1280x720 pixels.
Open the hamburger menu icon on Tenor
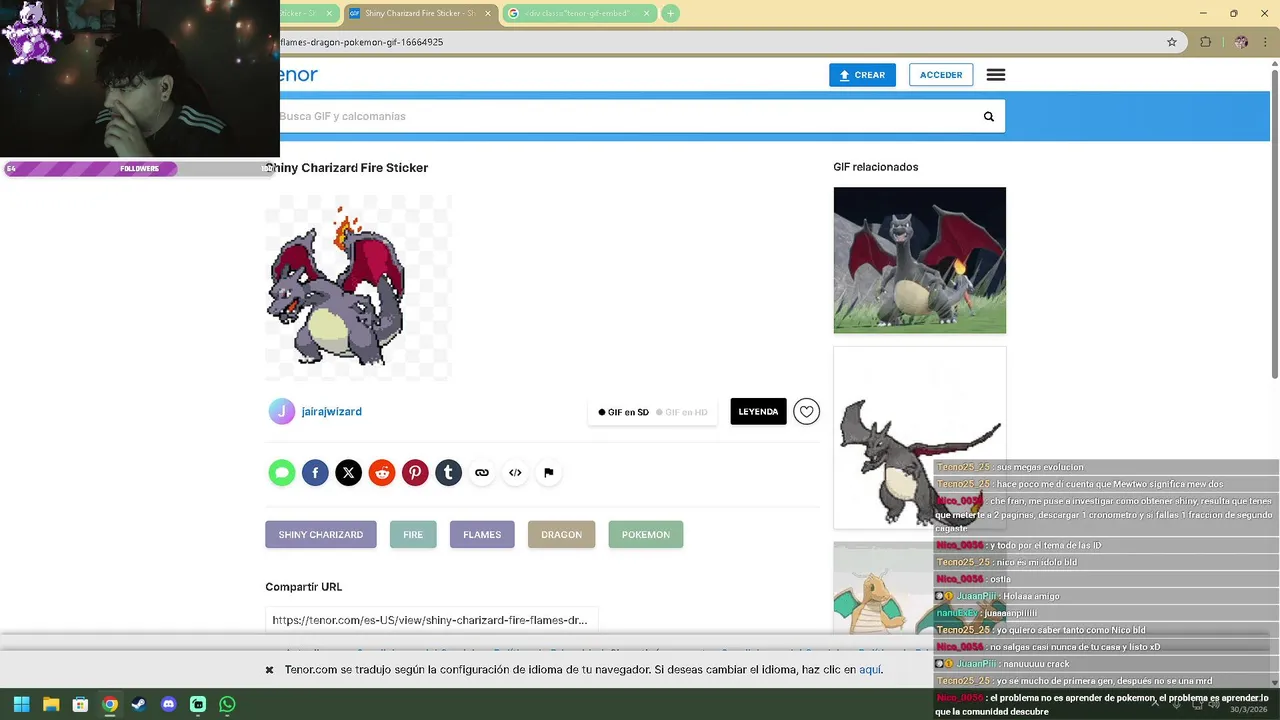[x=995, y=75]
